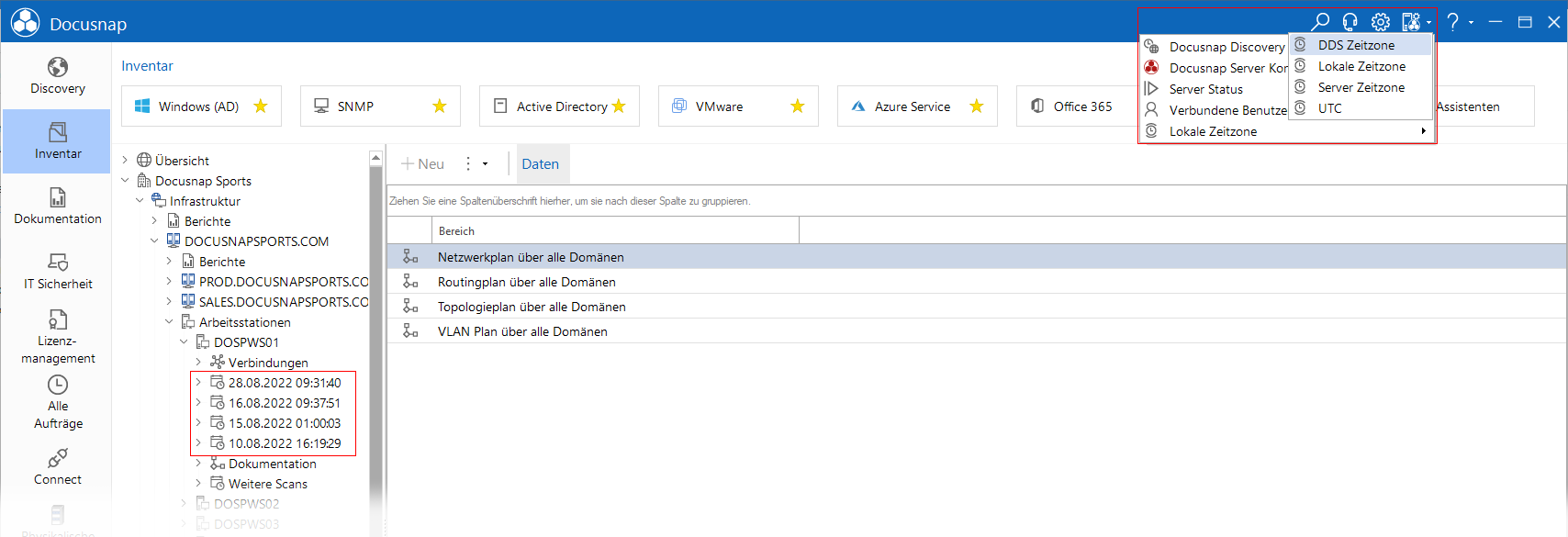Select Lokale Zeitzone in time zone submenu
1568x537 pixels.
pos(1361,66)
